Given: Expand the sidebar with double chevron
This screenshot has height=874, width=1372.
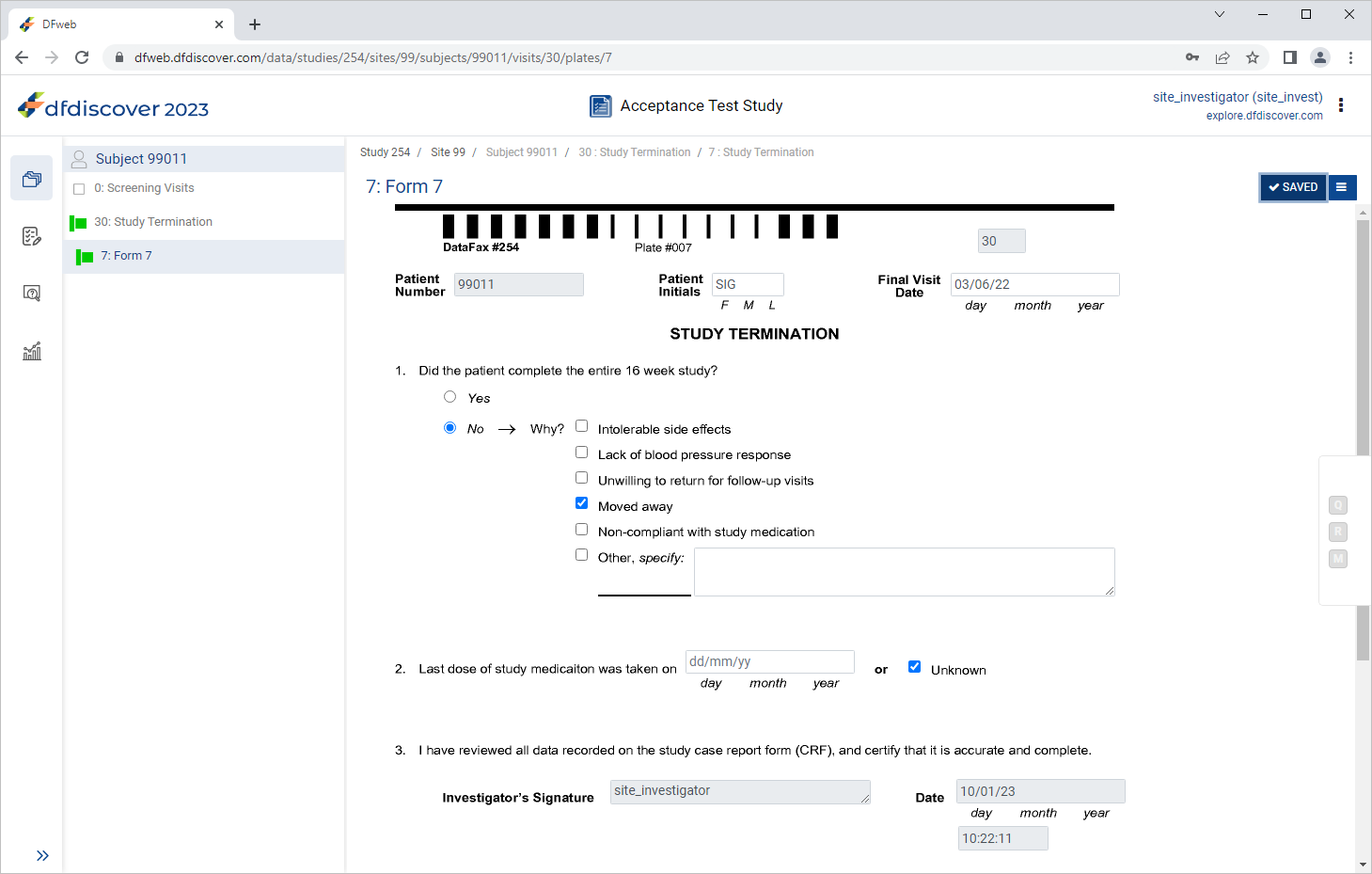Looking at the screenshot, I should (x=42, y=855).
